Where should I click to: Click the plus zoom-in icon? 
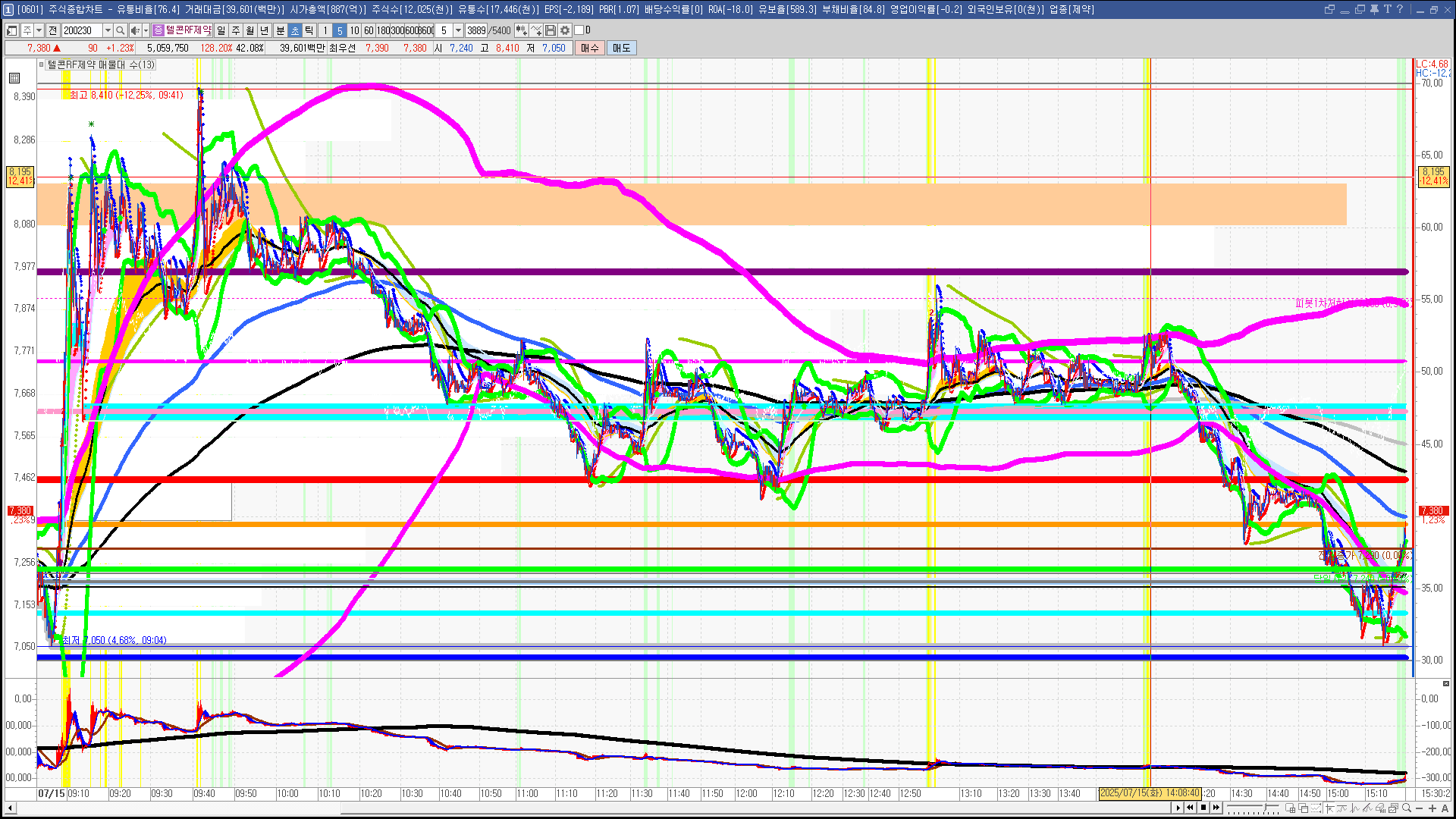pyautogui.click(x=1432, y=808)
